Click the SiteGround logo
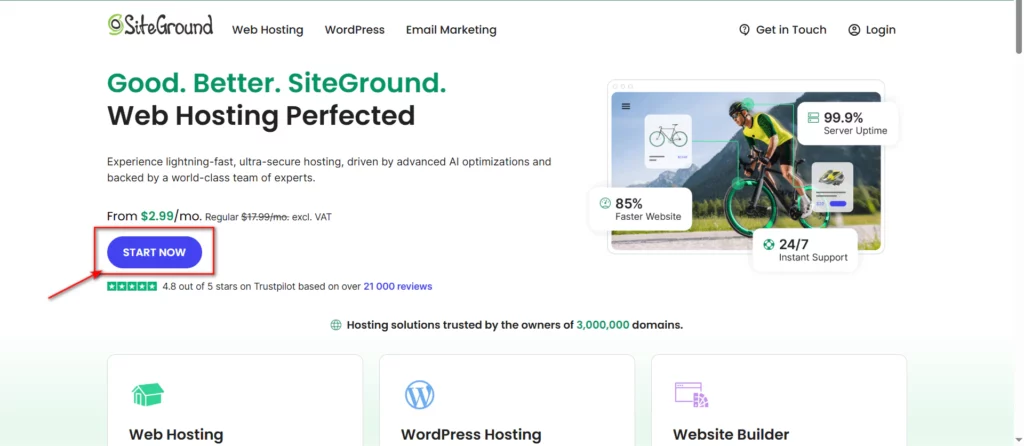Image resolution: width=1024 pixels, height=446 pixels. (161, 25)
